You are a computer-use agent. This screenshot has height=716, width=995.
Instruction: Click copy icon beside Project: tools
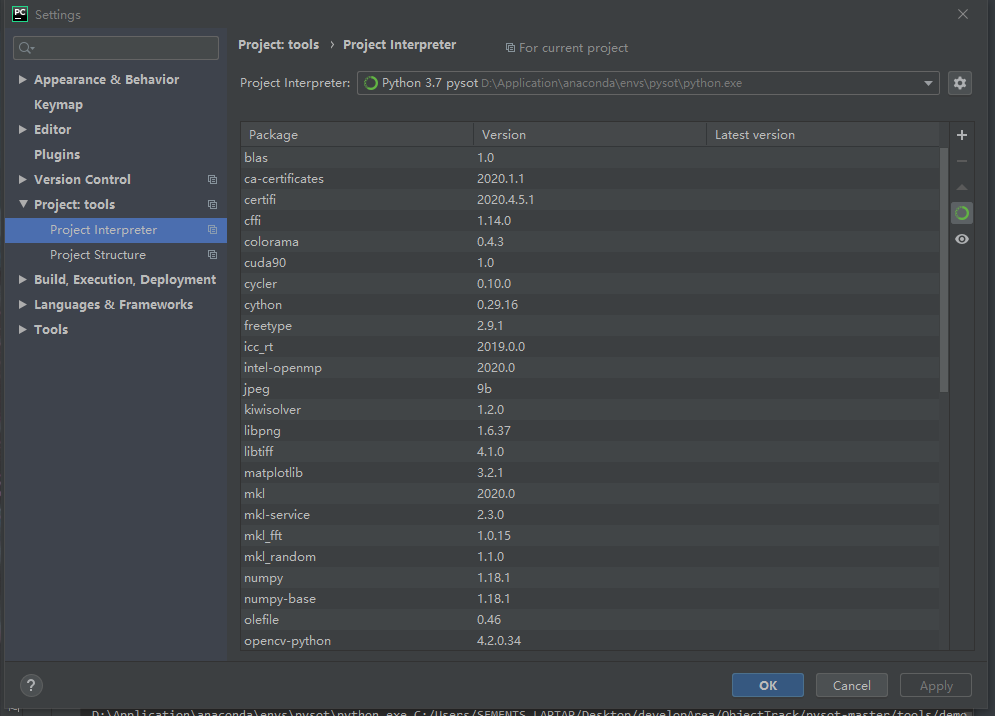(213, 204)
